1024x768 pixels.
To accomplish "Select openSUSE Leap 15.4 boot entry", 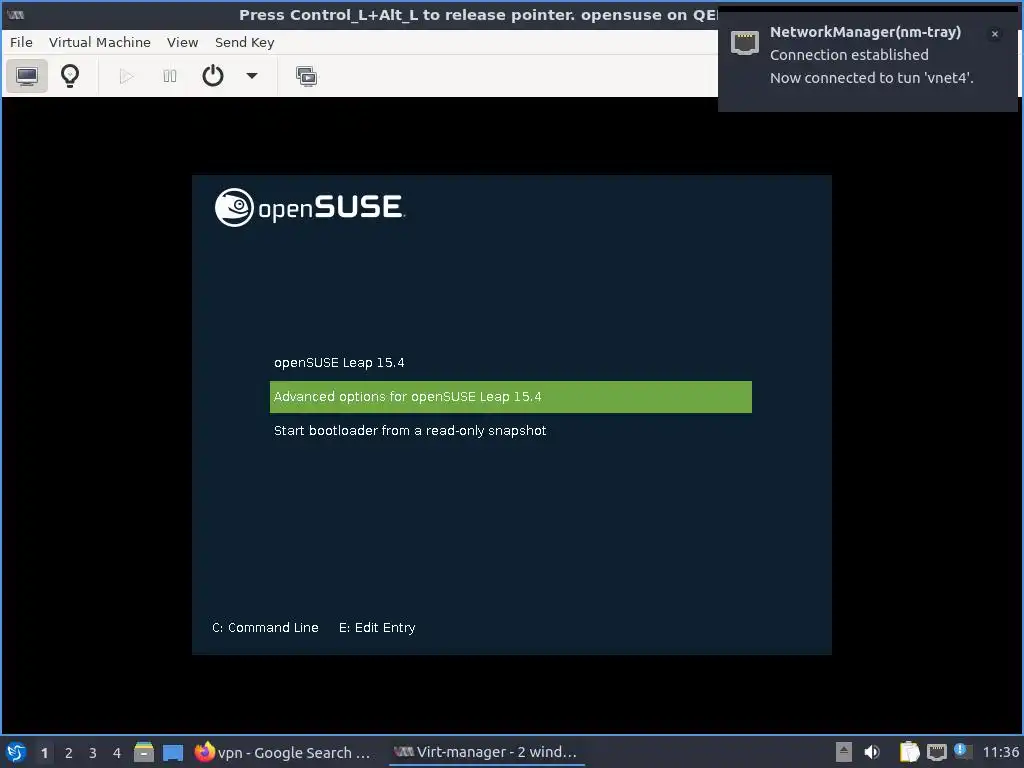I will pyautogui.click(x=511, y=362).
